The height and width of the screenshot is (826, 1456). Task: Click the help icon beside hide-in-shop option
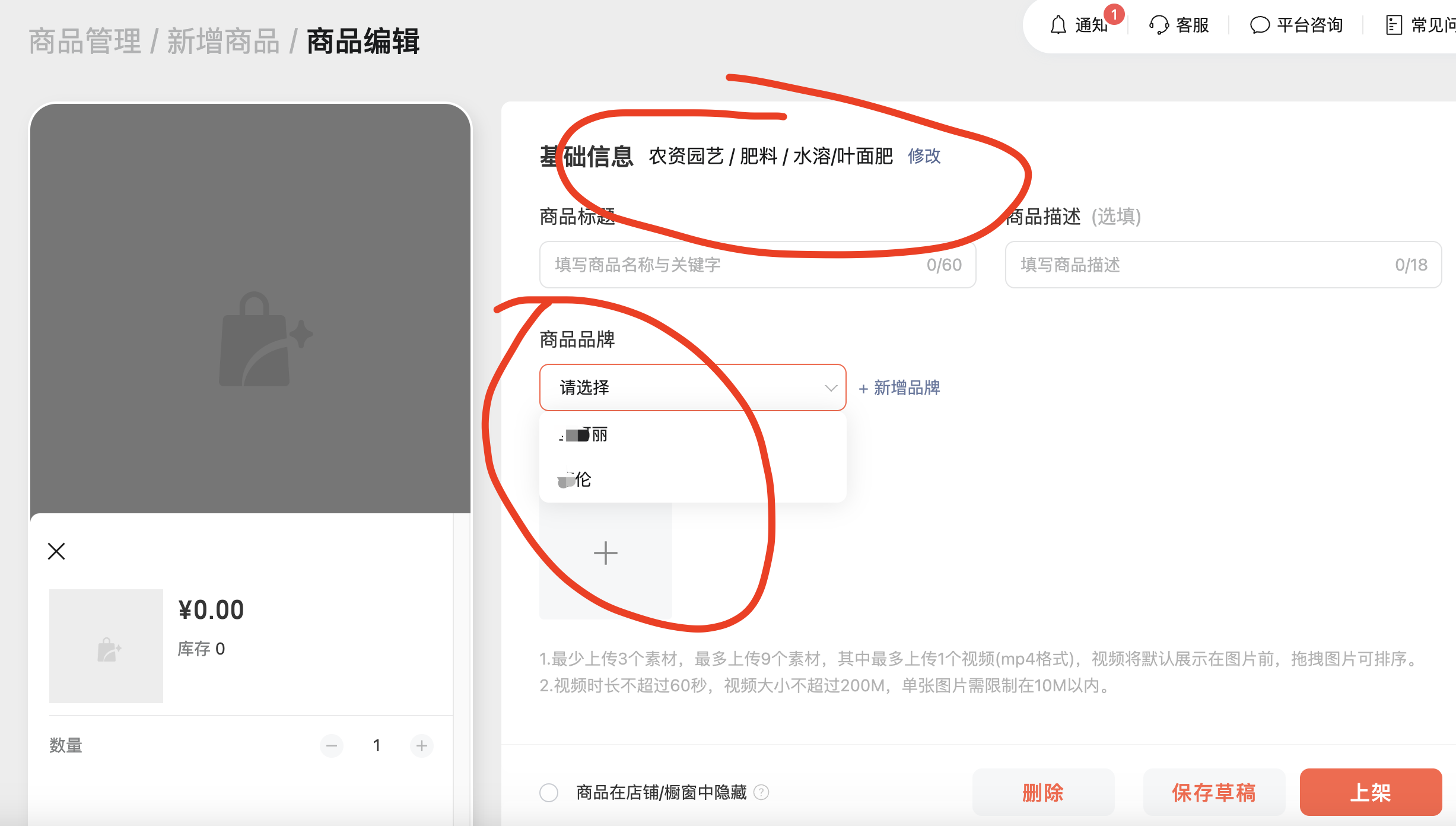761,792
